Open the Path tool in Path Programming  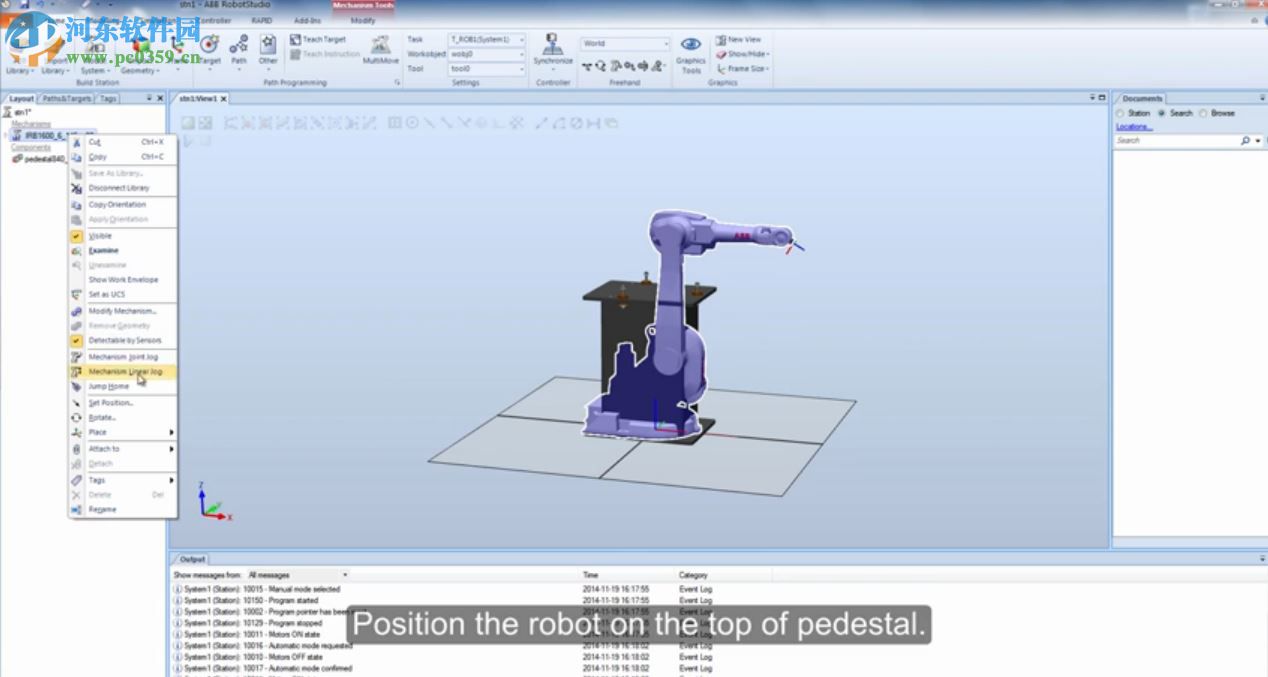point(238,45)
